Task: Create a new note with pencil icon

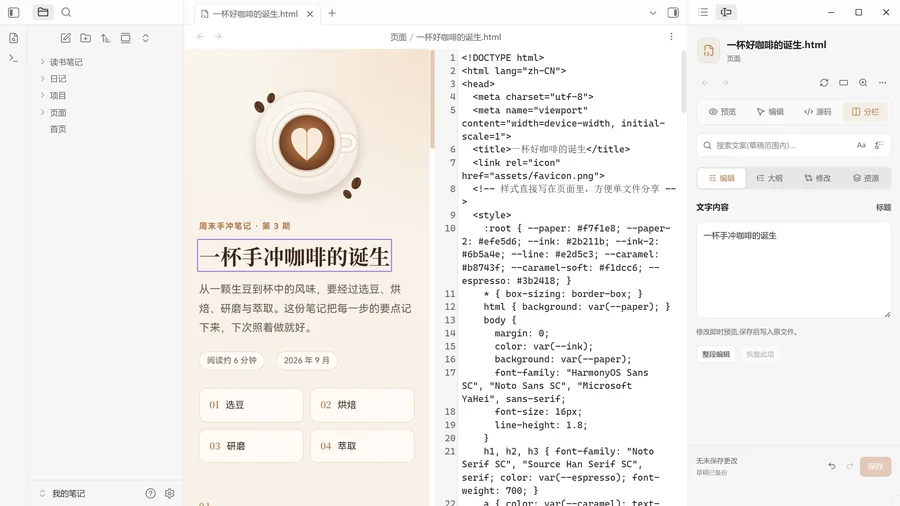Action: (65, 38)
